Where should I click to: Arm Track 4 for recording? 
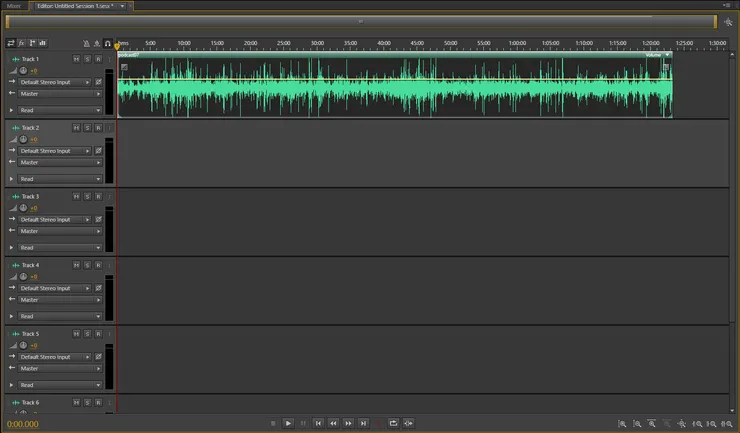point(98,265)
